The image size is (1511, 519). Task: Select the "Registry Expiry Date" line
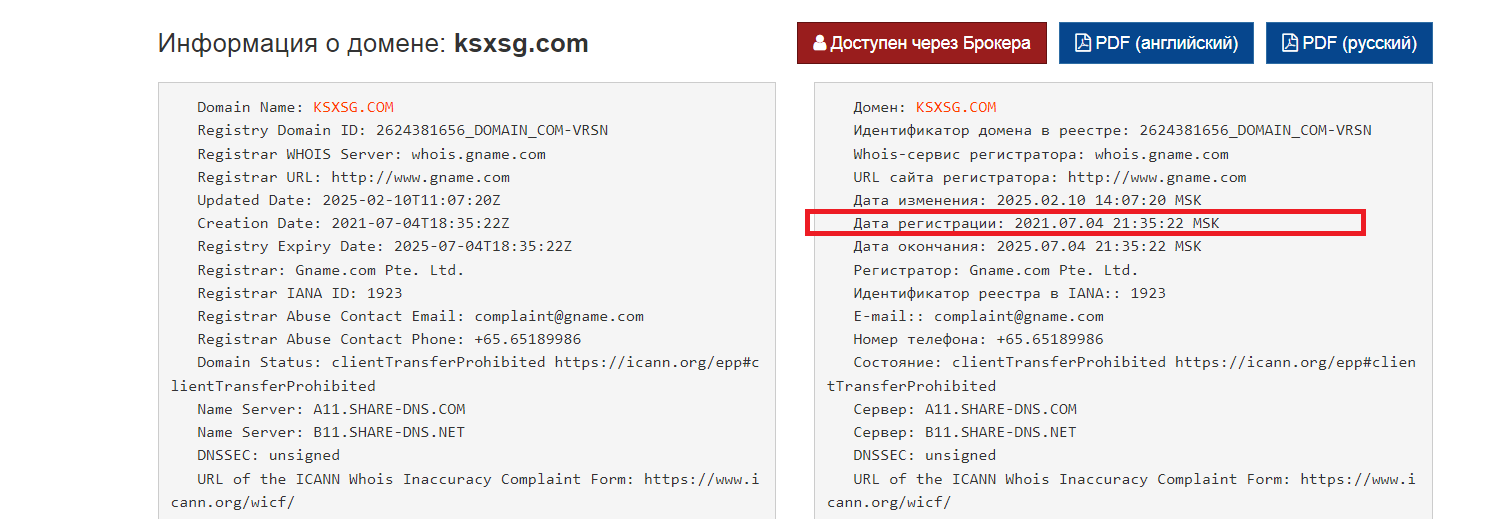coord(384,246)
